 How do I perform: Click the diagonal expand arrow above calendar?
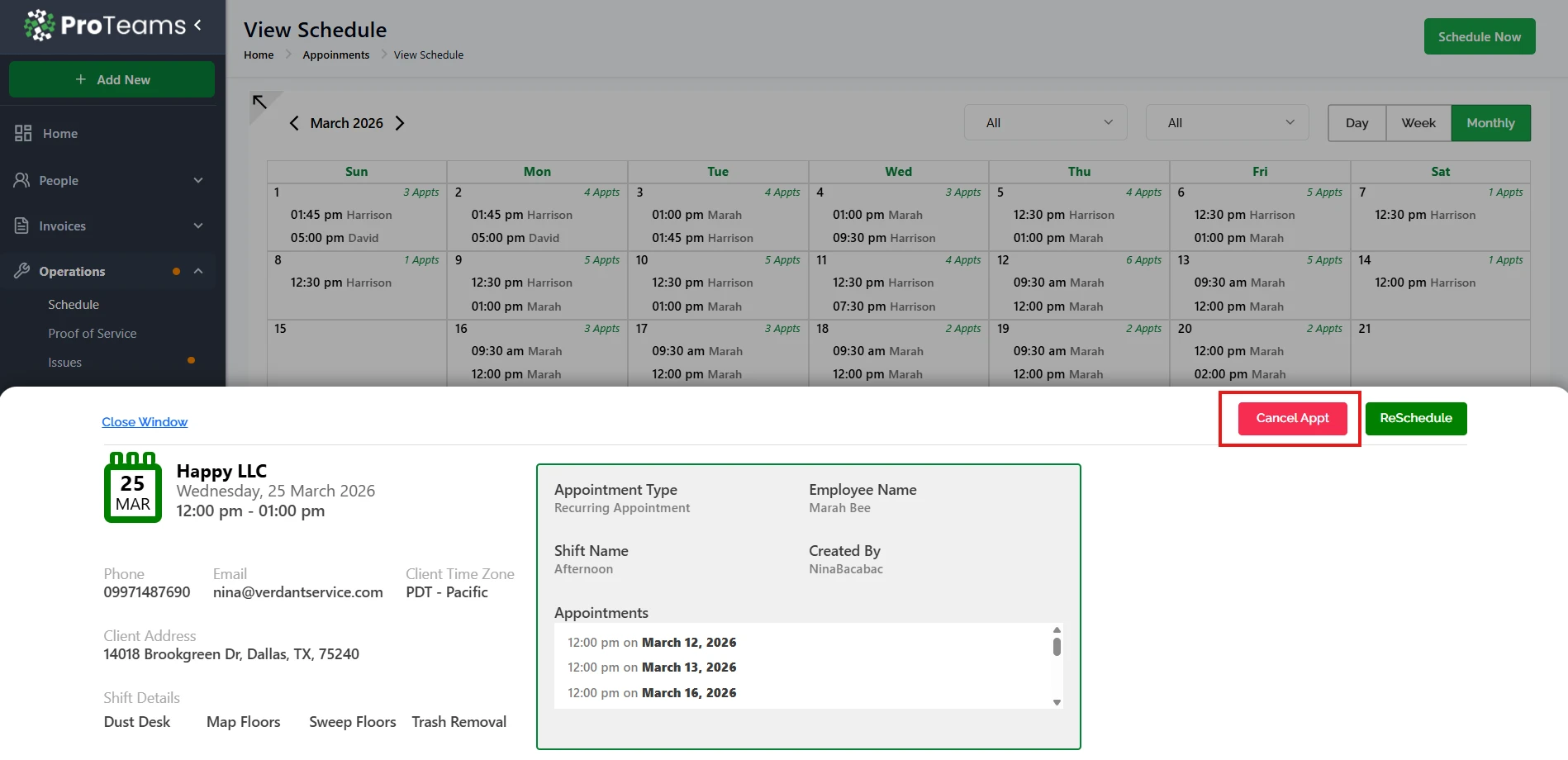(x=260, y=102)
